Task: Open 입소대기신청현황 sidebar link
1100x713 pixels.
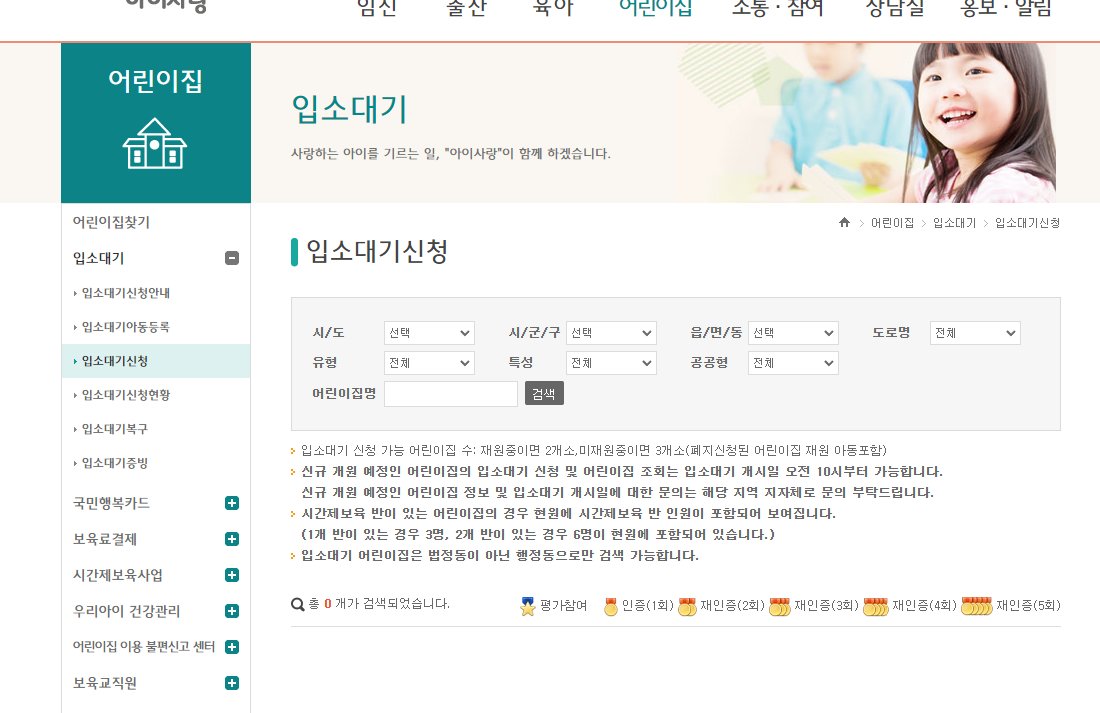Action: tap(126, 395)
